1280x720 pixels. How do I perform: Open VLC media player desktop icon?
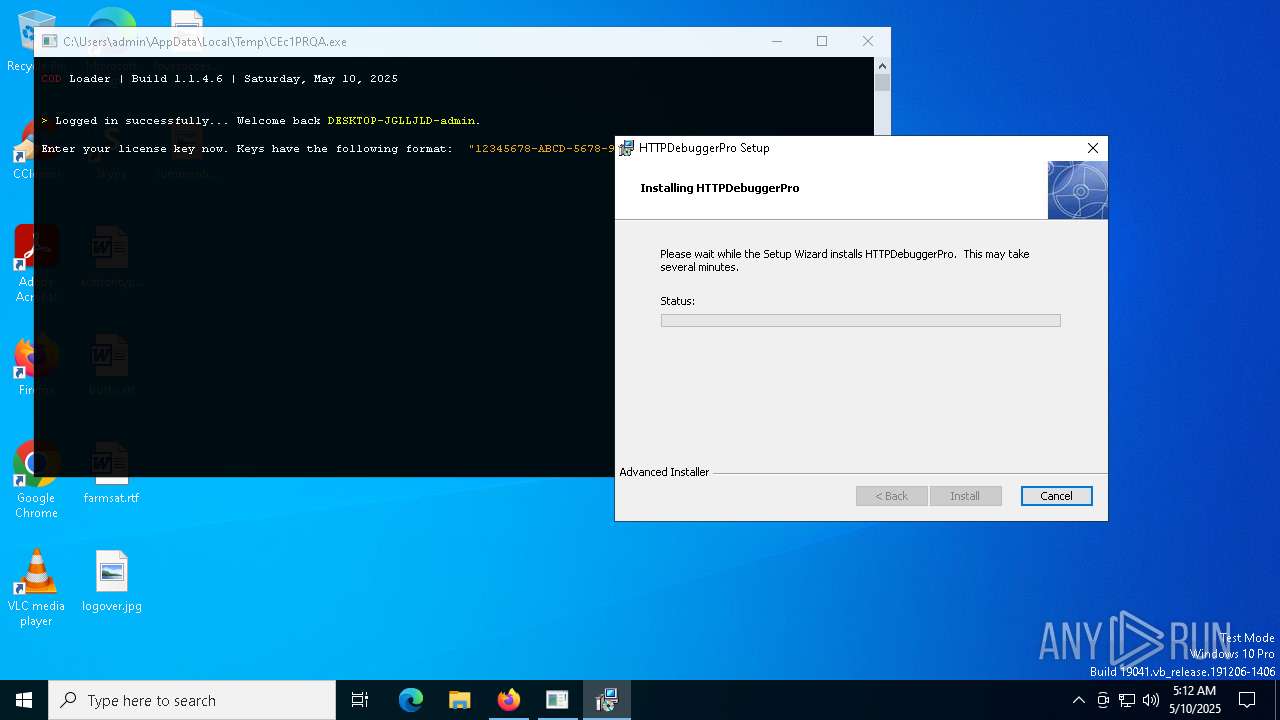[x=36, y=589]
